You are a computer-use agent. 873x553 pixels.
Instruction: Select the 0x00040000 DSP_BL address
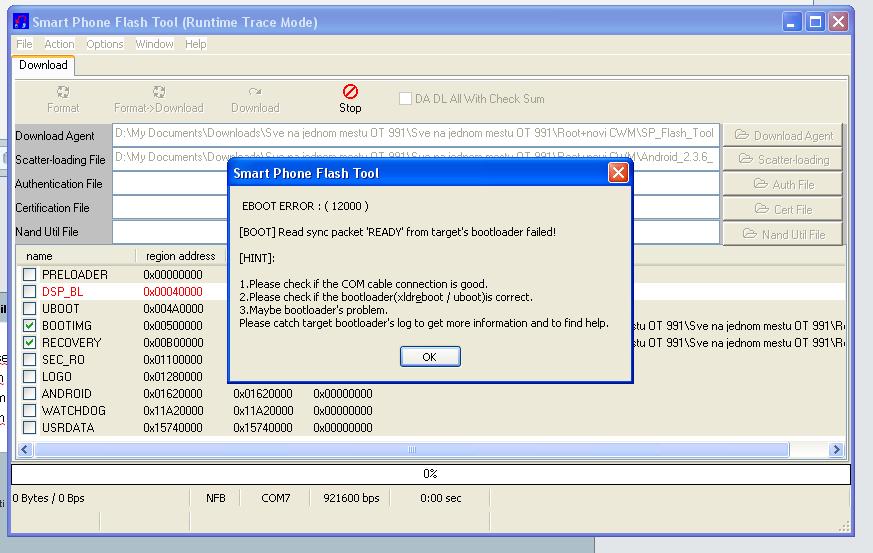pos(173,291)
